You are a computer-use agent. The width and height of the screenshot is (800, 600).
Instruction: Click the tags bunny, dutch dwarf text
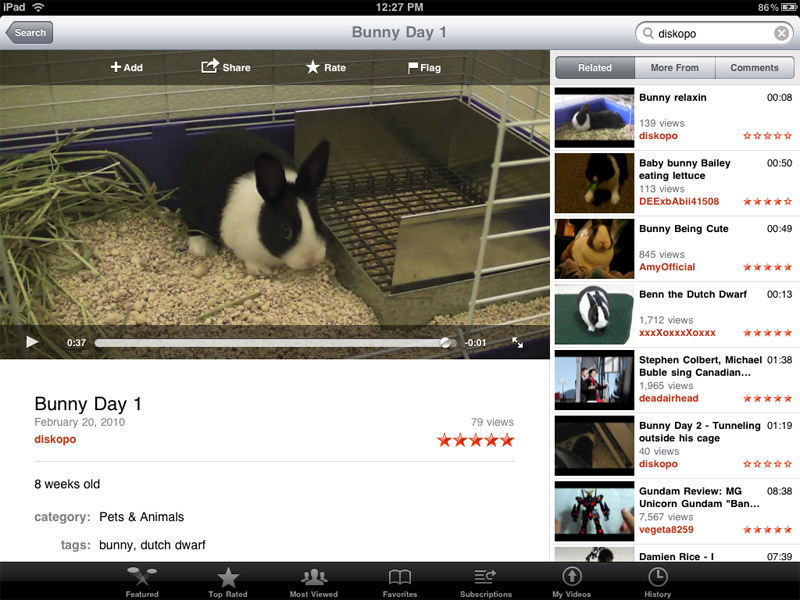(152, 545)
